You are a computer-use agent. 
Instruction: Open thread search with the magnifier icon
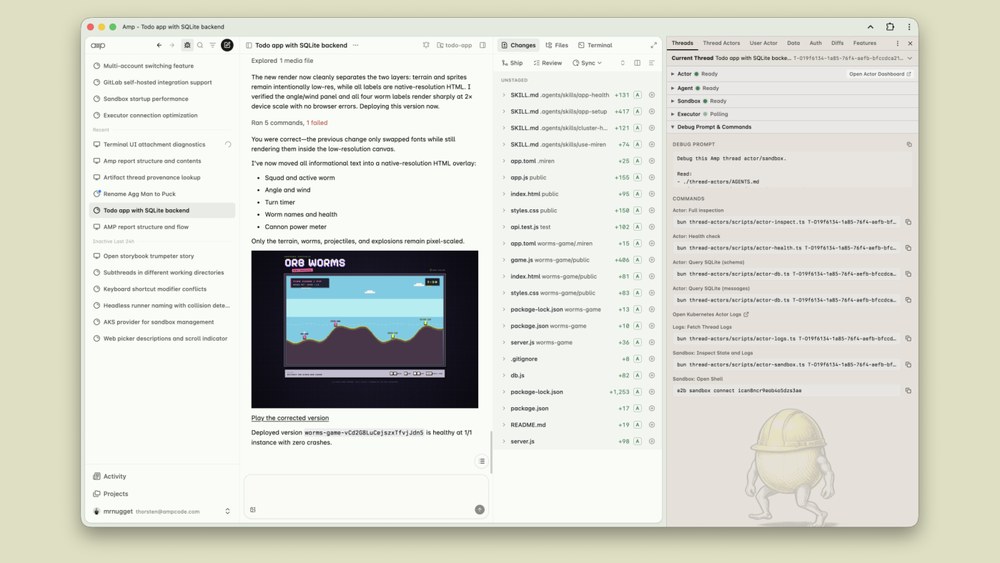[x=200, y=45]
